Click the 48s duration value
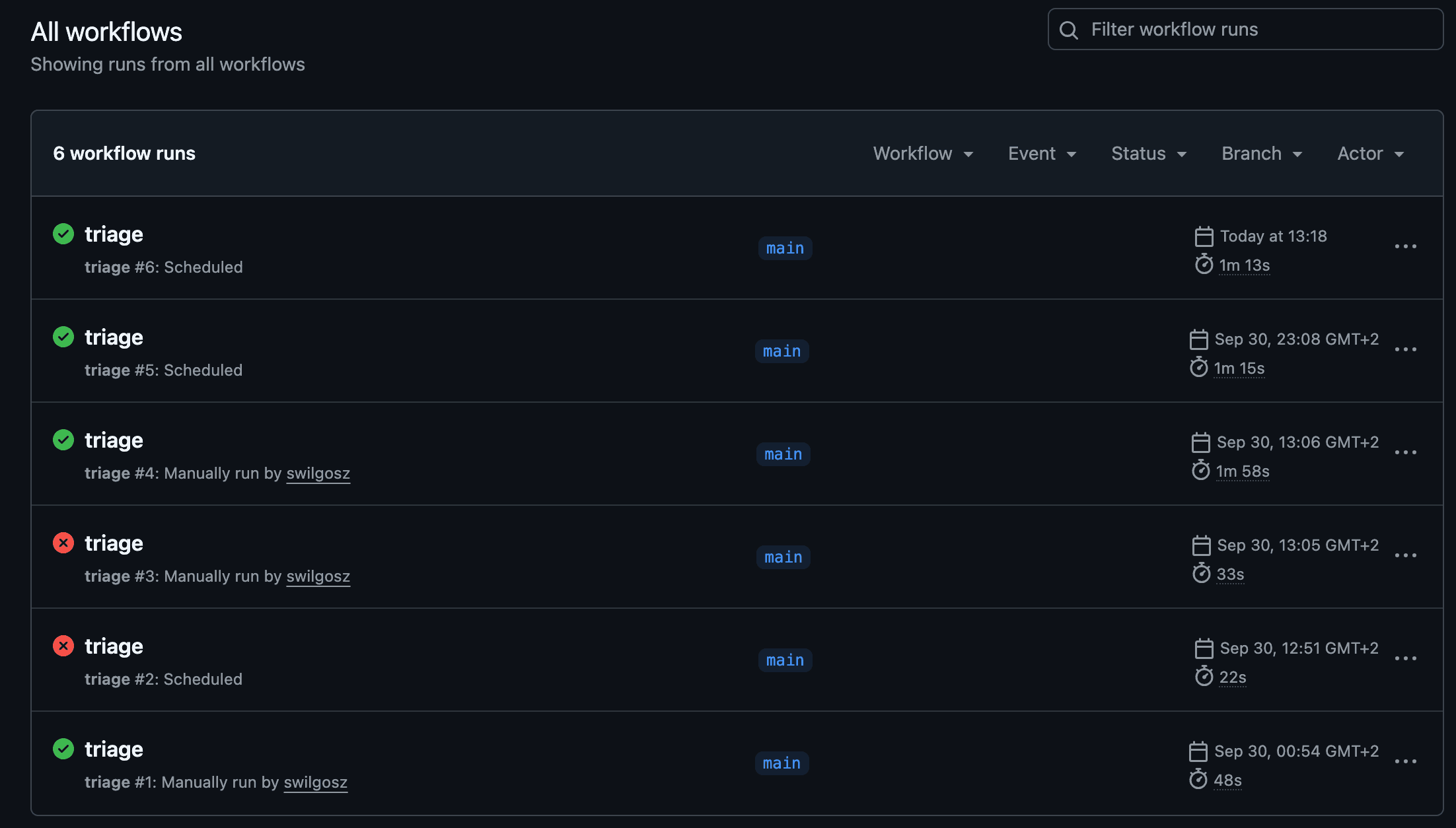Image resolution: width=1456 pixels, height=828 pixels. 1228,780
